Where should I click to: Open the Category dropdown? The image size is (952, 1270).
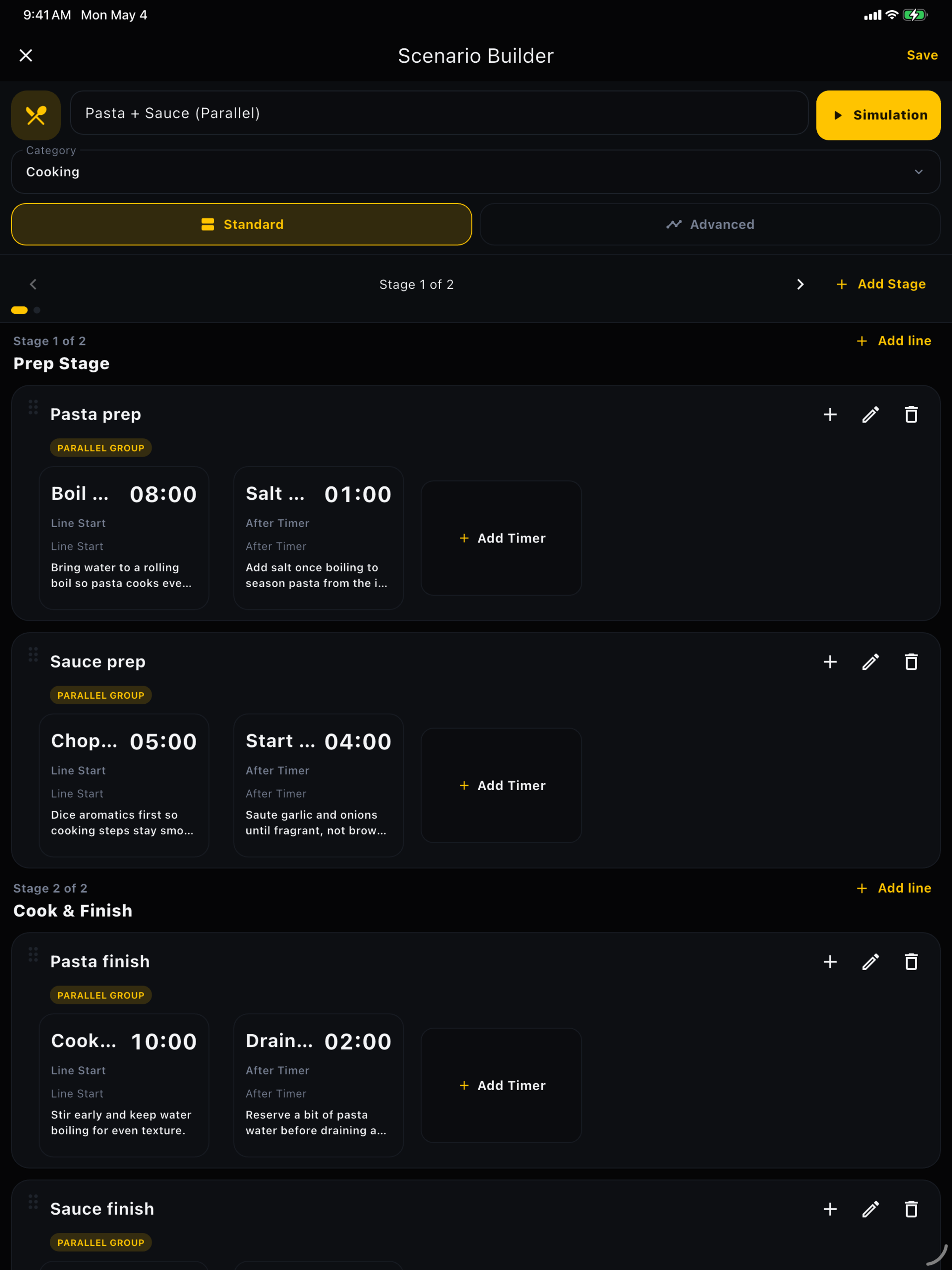(476, 172)
